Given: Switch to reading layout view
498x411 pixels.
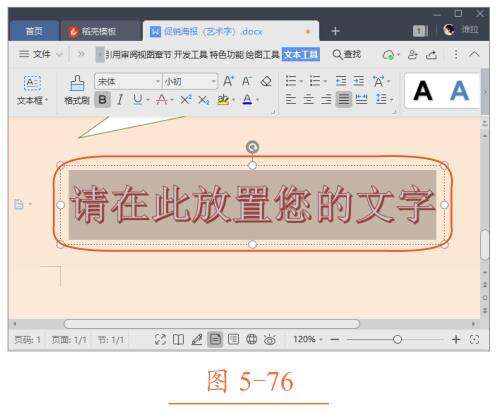Looking at the screenshot, I should (178, 339).
